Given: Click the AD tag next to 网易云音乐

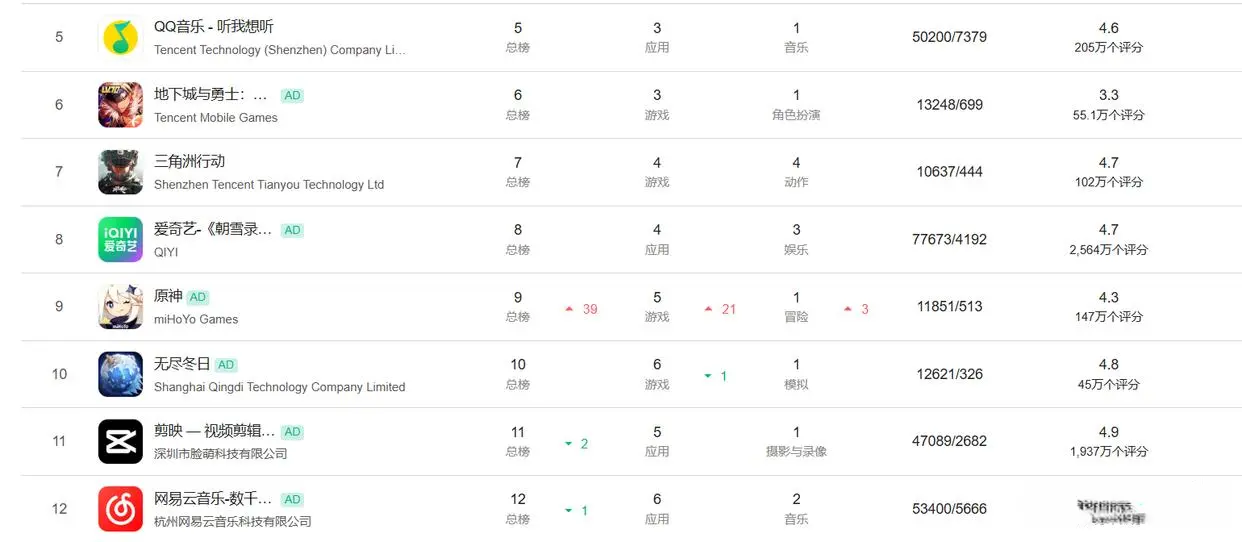Looking at the screenshot, I should 292,499.
